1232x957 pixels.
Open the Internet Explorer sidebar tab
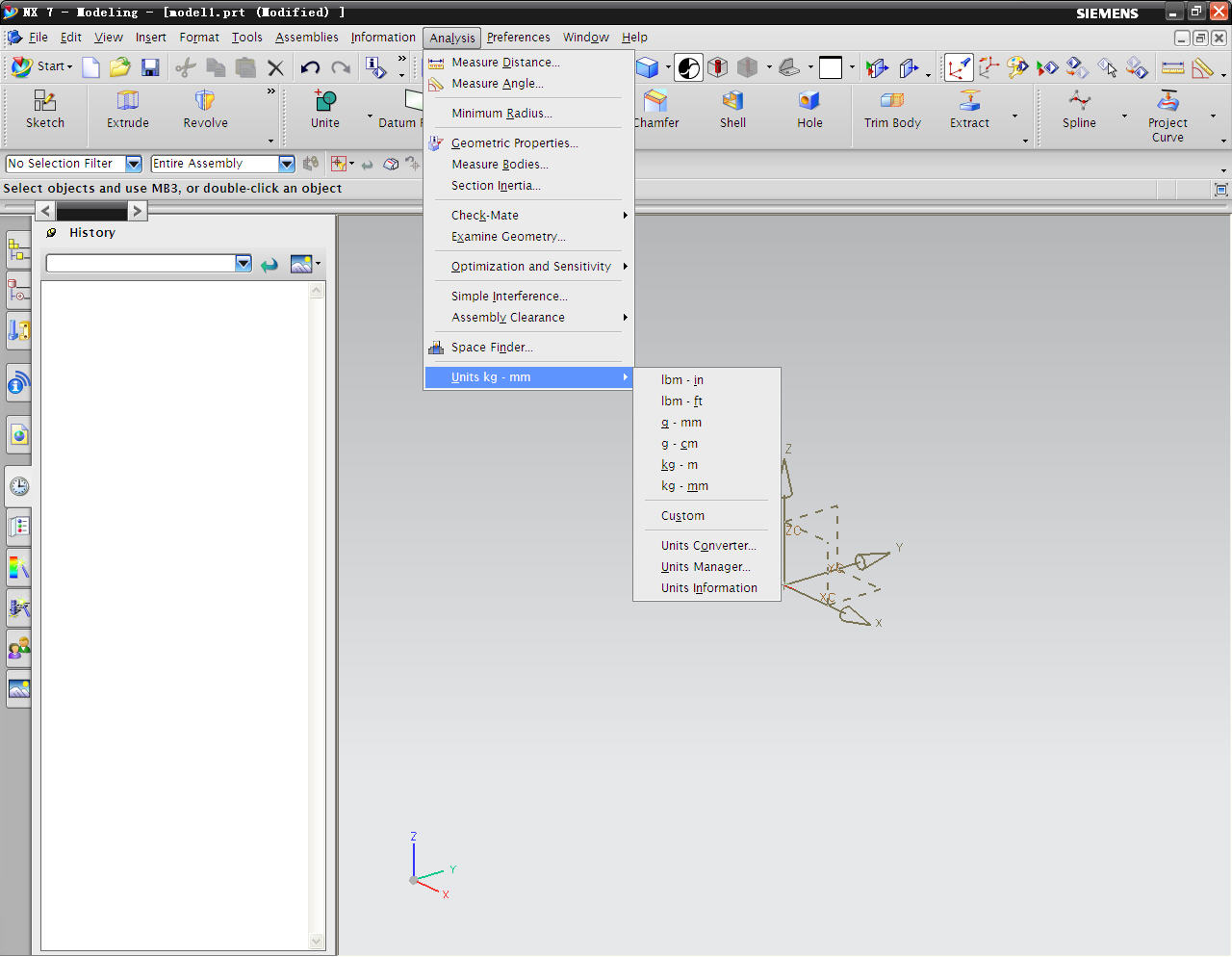(x=18, y=435)
